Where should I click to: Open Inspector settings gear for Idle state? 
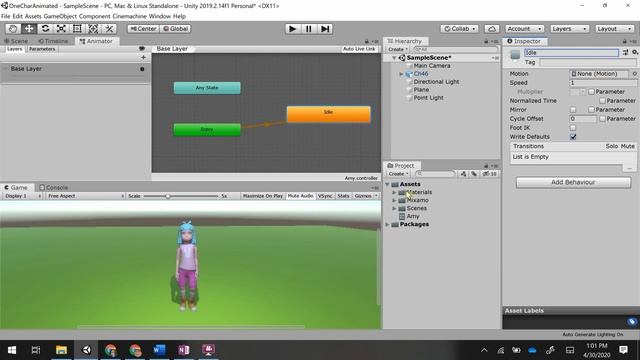click(635, 52)
